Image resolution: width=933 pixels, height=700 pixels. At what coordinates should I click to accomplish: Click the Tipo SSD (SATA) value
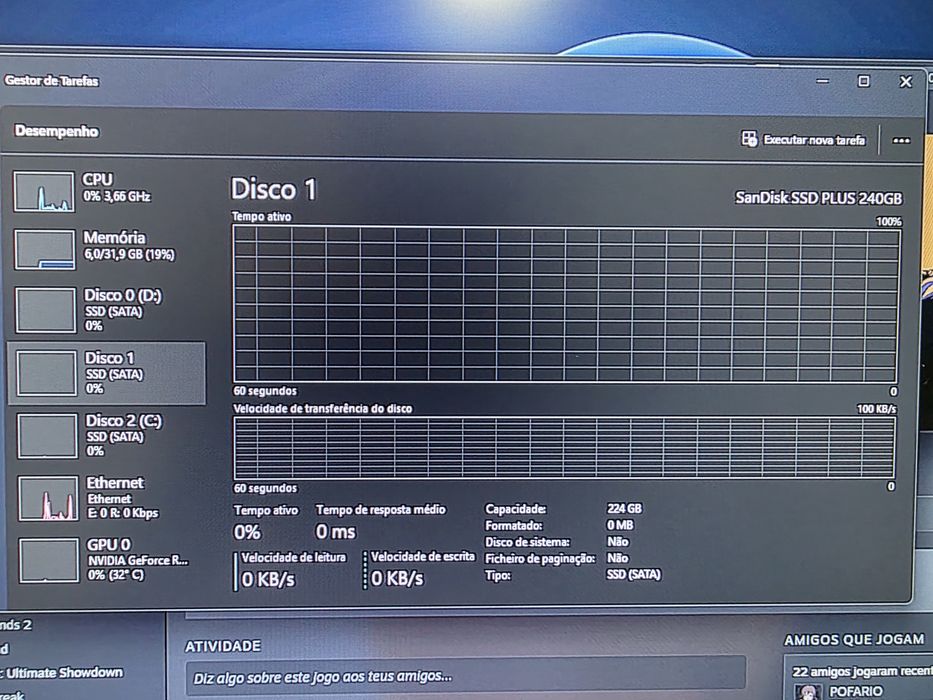coord(633,574)
